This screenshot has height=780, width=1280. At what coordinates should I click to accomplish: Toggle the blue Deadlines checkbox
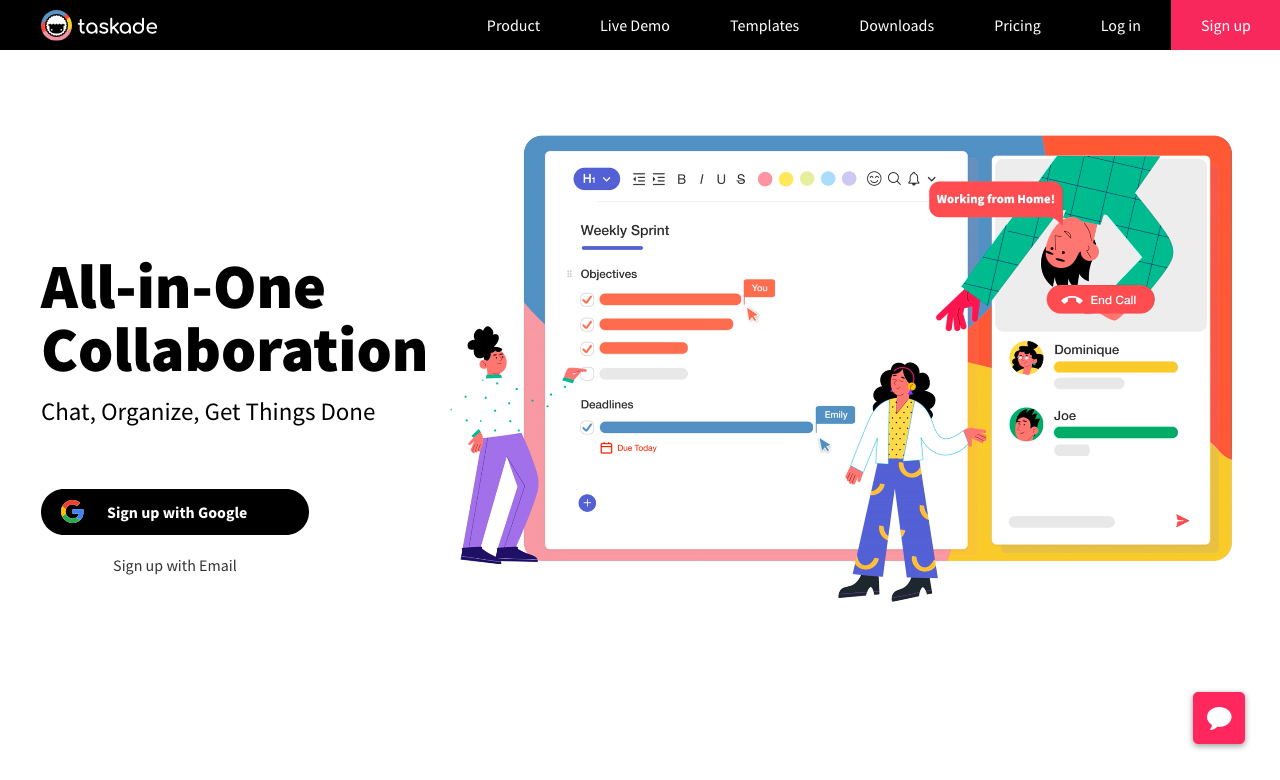pos(587,427)
